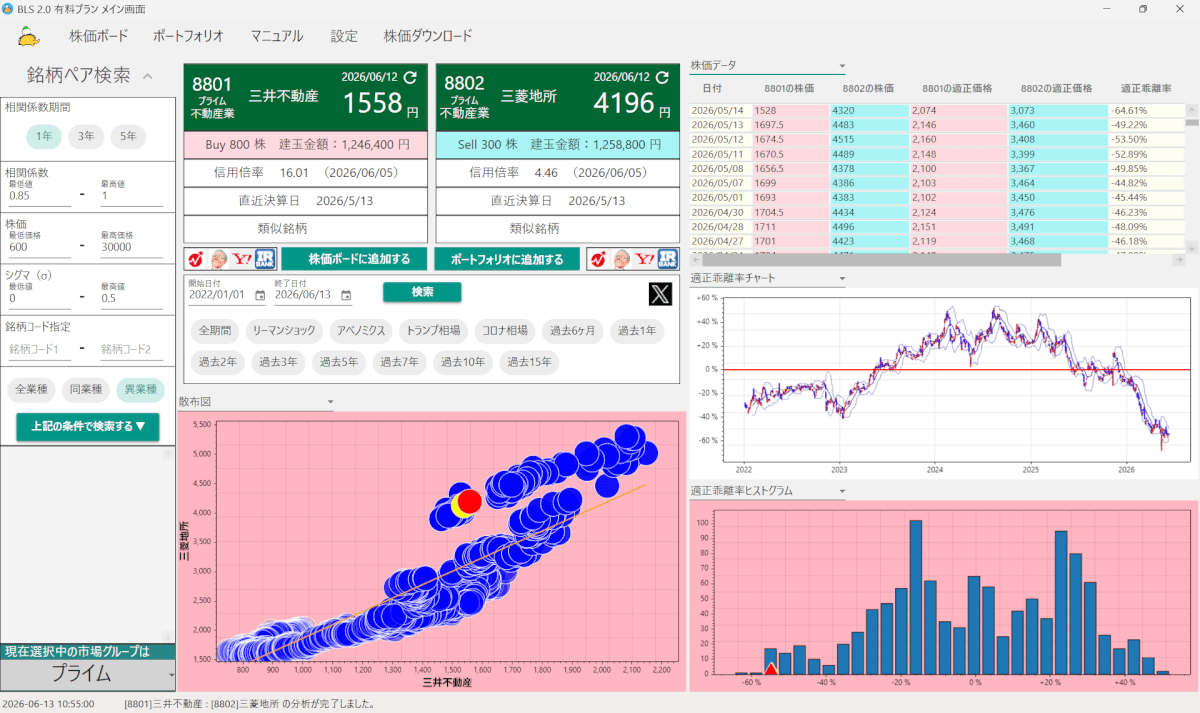Image resolution: width=1200 pixels, height=713 pixels.
Task: Refresh the 8801 price with reload icon
Action: click(x=409, y=76)
